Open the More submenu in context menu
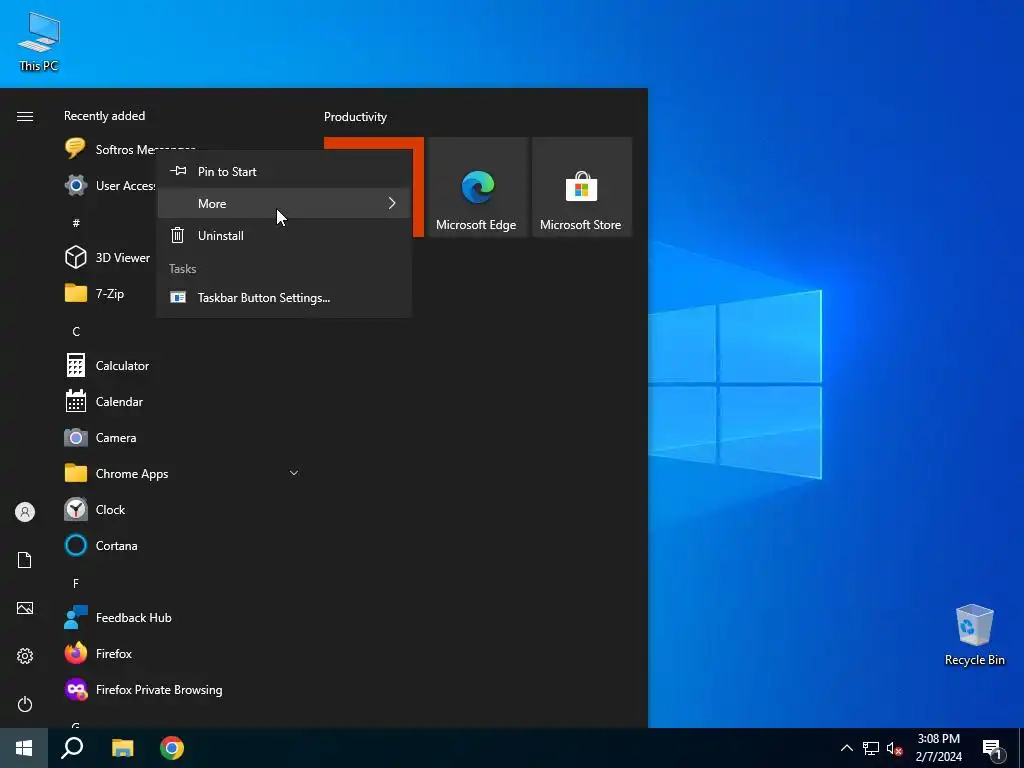The width and height of the screenshot is (1024, 768). pos(284,204)
